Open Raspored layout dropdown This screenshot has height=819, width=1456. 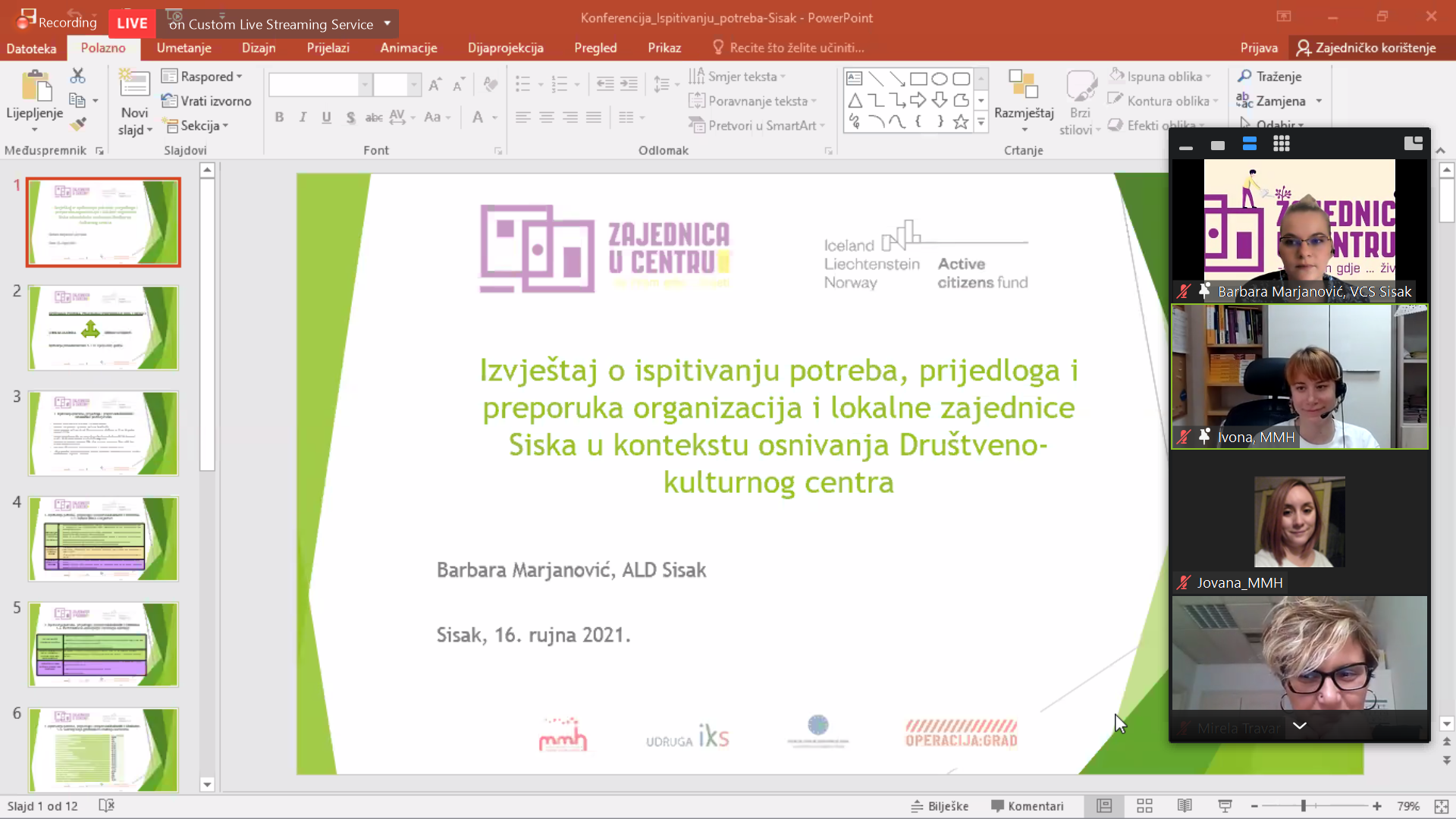pyautogui.click(x=202, y=77)
